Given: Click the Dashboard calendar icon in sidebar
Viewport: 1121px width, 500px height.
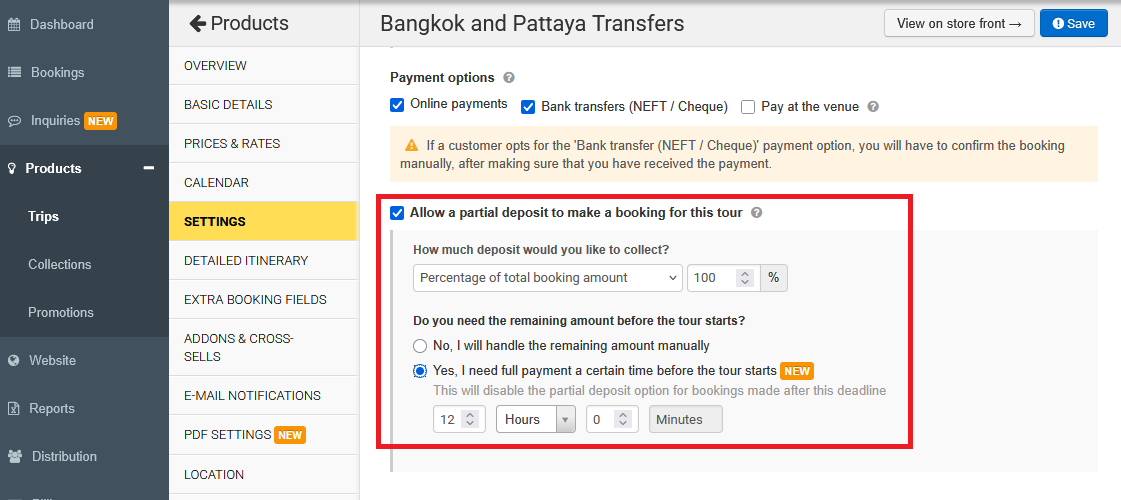Looking at the screenshot, I should [x=14, y=24].
